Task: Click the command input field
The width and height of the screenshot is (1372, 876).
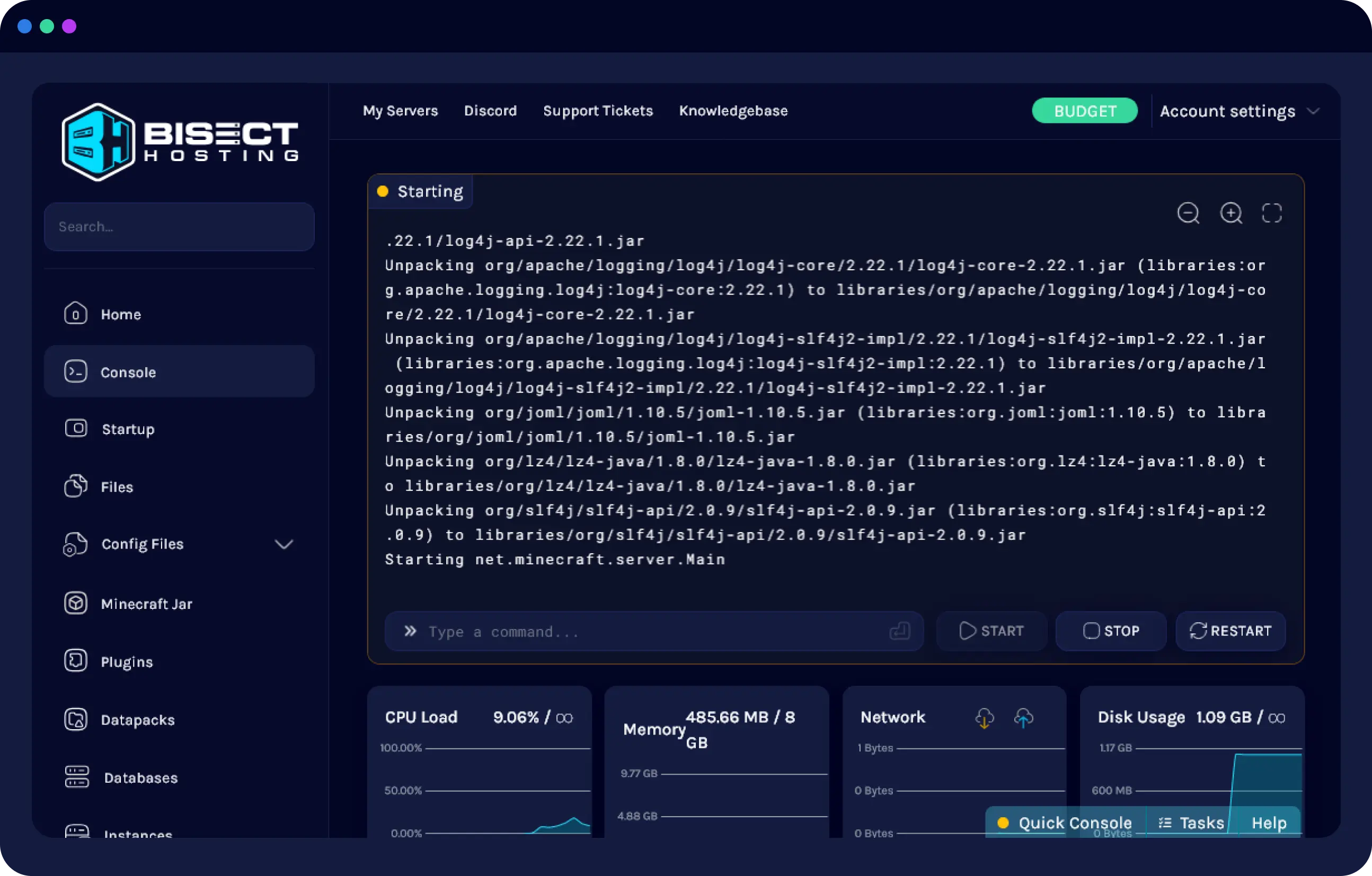Action: tap(655, 631)
